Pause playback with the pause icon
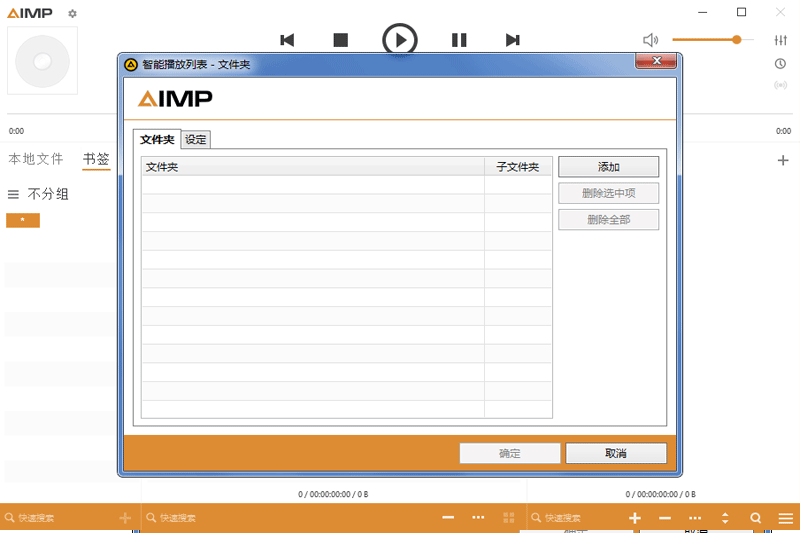The image size is (800, 533). (459, 40)
